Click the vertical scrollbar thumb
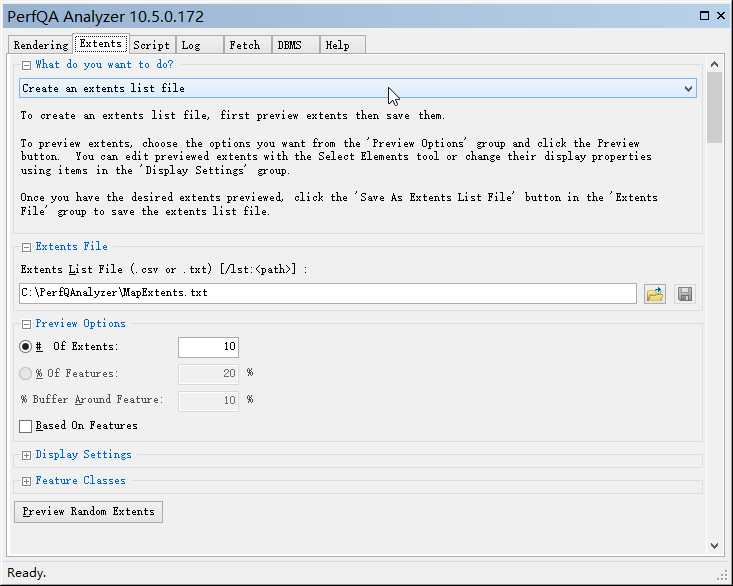 click(714, 108)
